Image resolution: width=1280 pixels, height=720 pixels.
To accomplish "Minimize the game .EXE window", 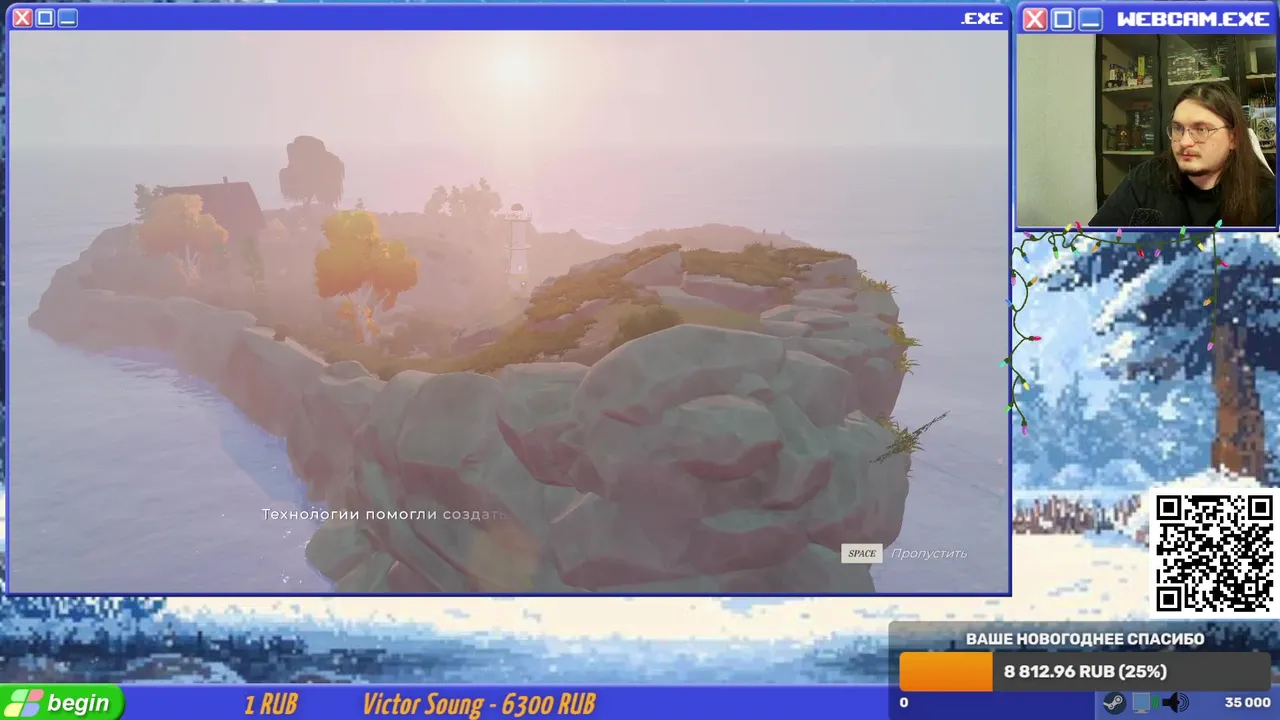I will (67, 18).
